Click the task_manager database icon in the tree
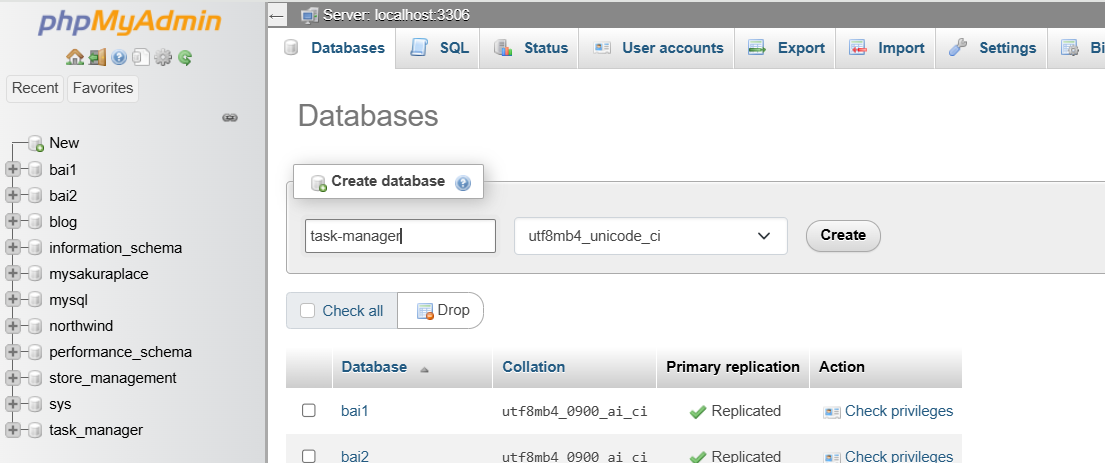The width and height of the screenshot is (1105, 463). tap(35, 431)
